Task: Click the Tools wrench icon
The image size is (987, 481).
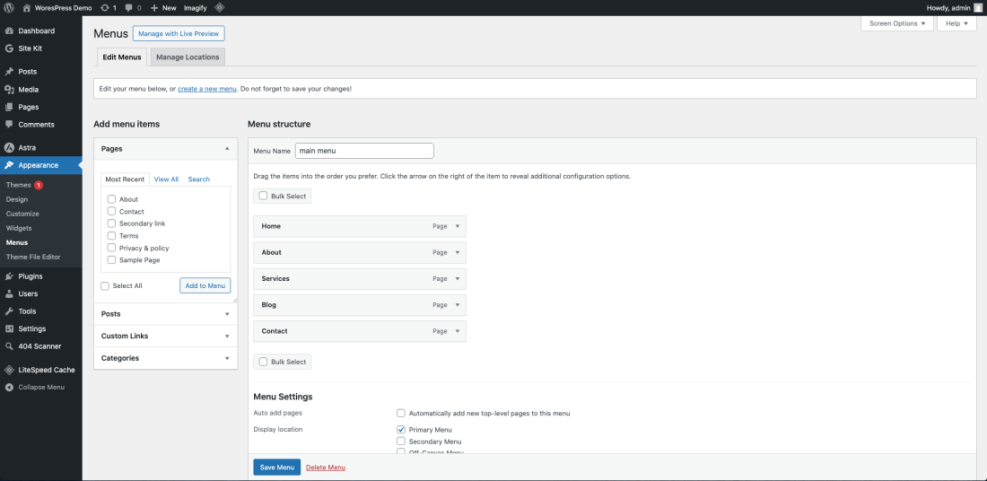Action: tap(9, 311)
